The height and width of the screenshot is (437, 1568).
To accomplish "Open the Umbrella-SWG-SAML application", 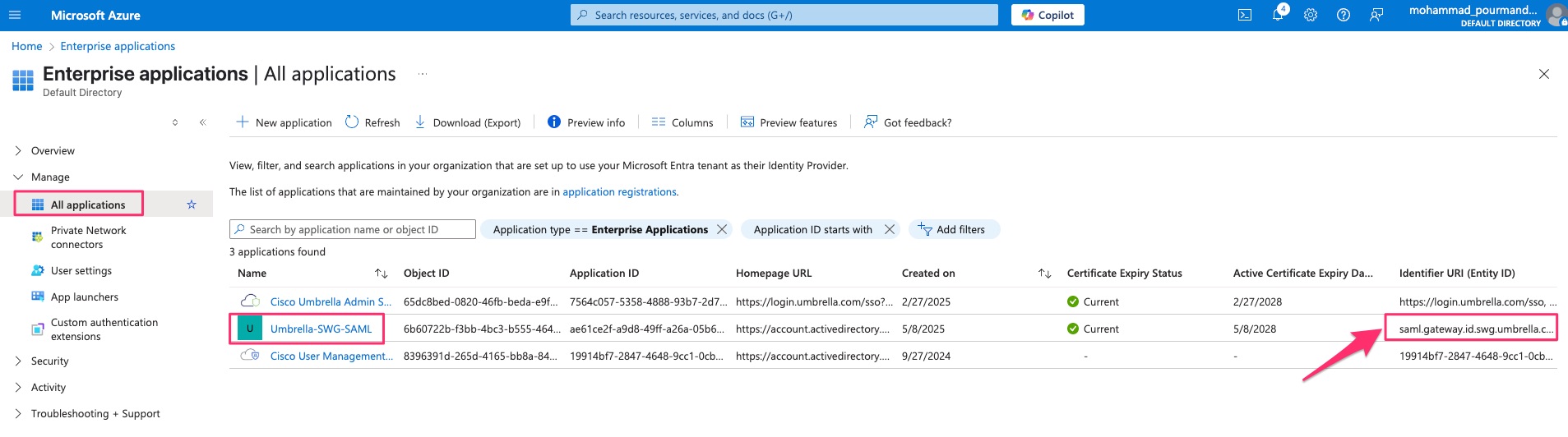I will 321,329.
